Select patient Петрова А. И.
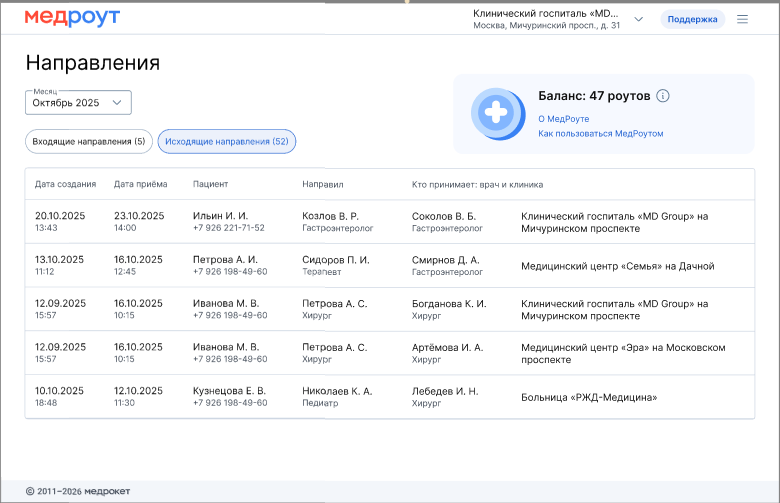Viewport: 780px width, 503px height. point(225,260)
